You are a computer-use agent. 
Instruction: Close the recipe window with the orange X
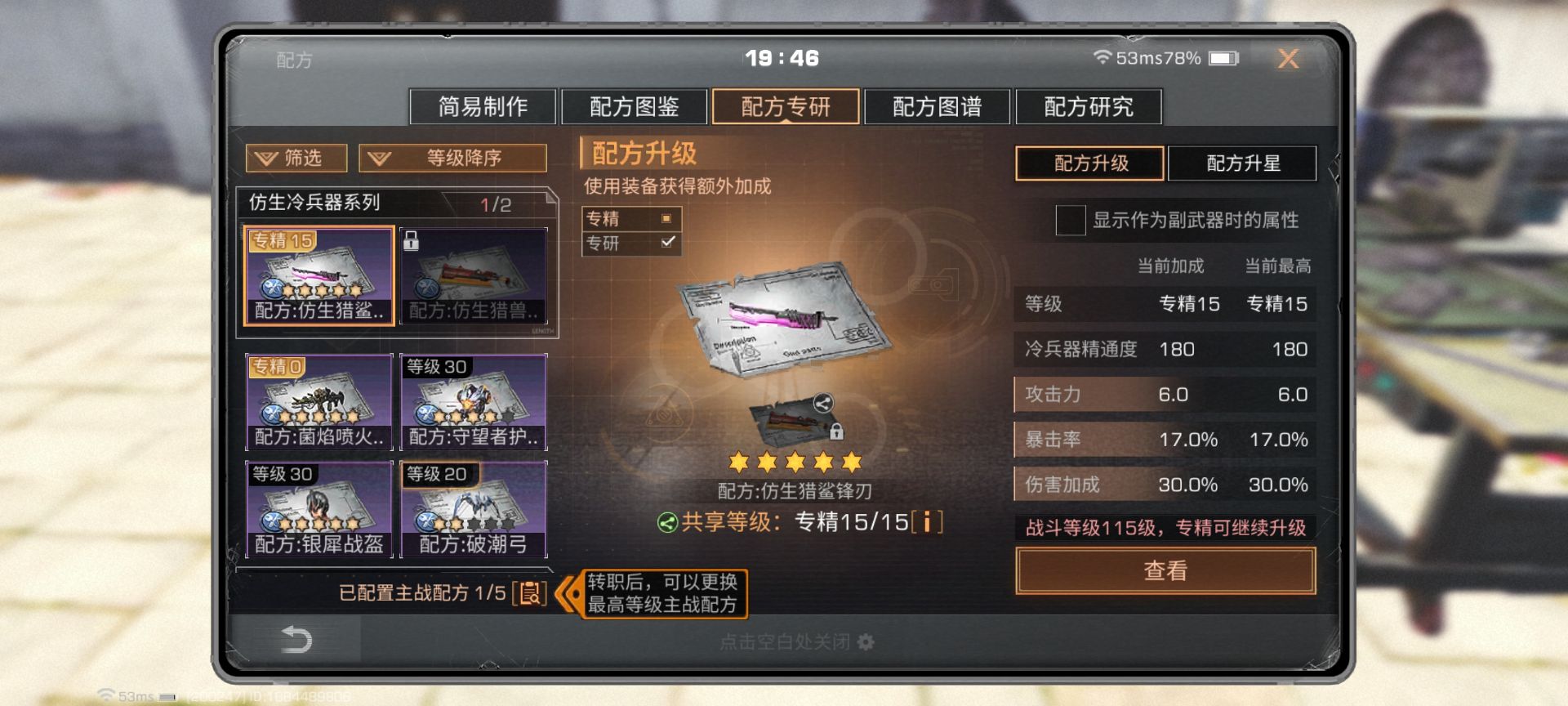click(1288, 58)
